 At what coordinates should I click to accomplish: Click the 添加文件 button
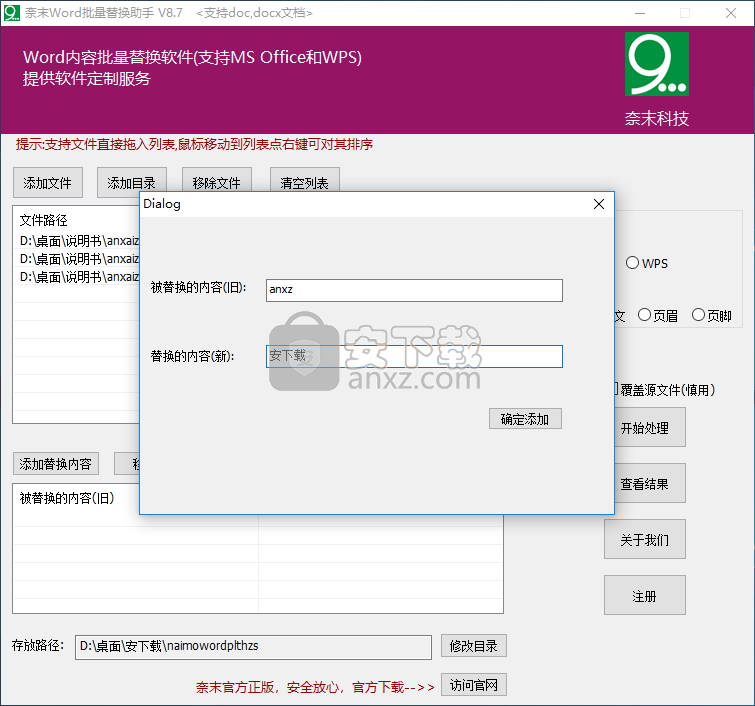point(48,183)
